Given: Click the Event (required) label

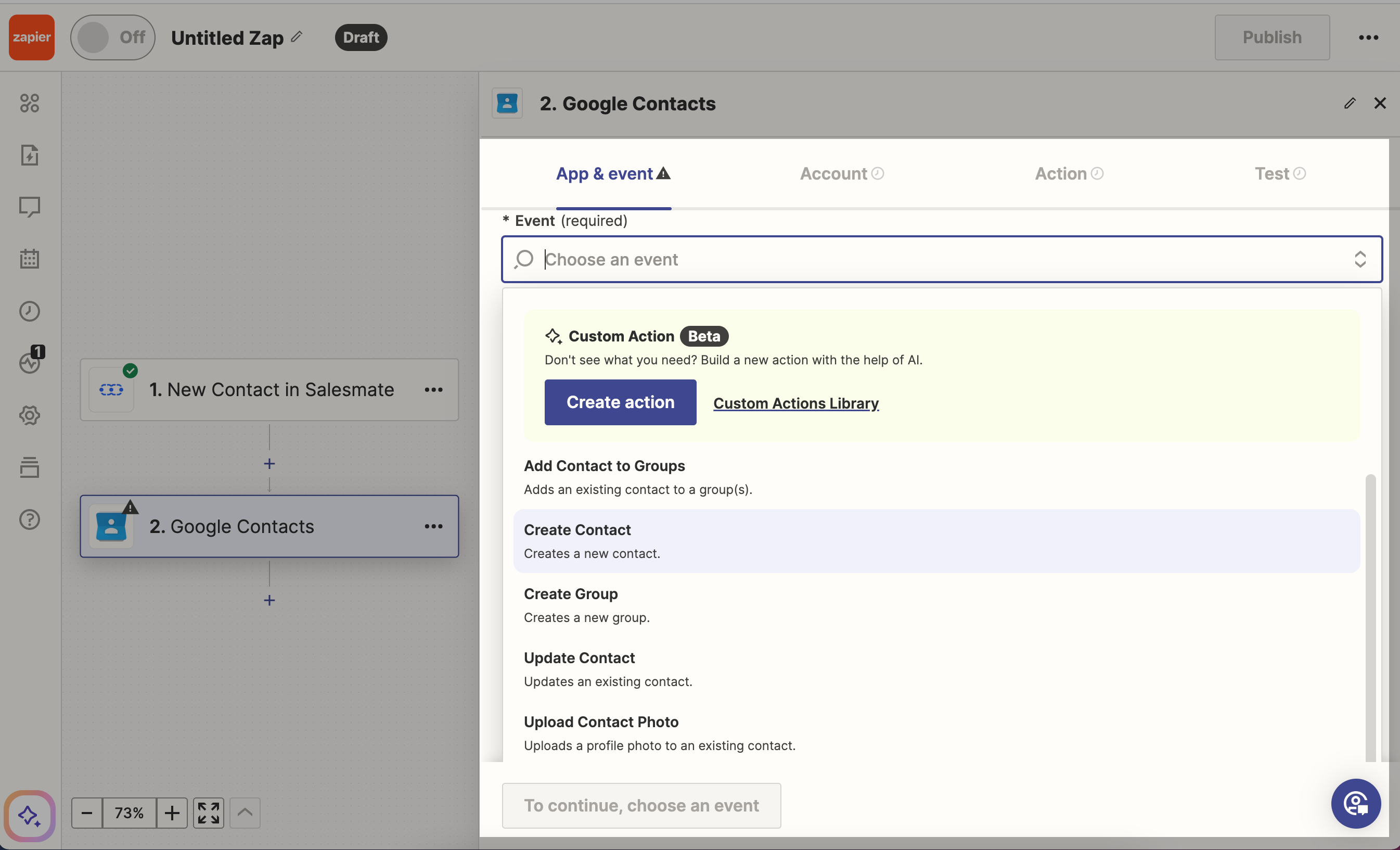Looking at the screenshot, I should pyautogui.click(x=566, y=221).
